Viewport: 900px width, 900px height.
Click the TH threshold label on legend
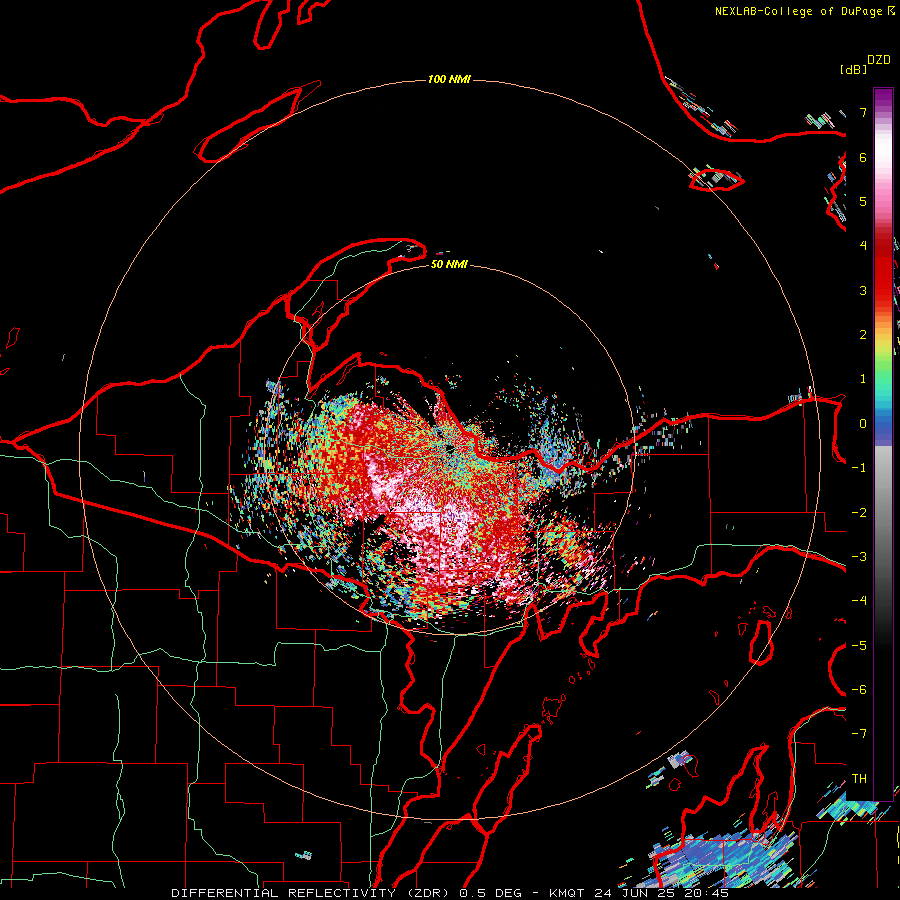[x=859, y=779]
